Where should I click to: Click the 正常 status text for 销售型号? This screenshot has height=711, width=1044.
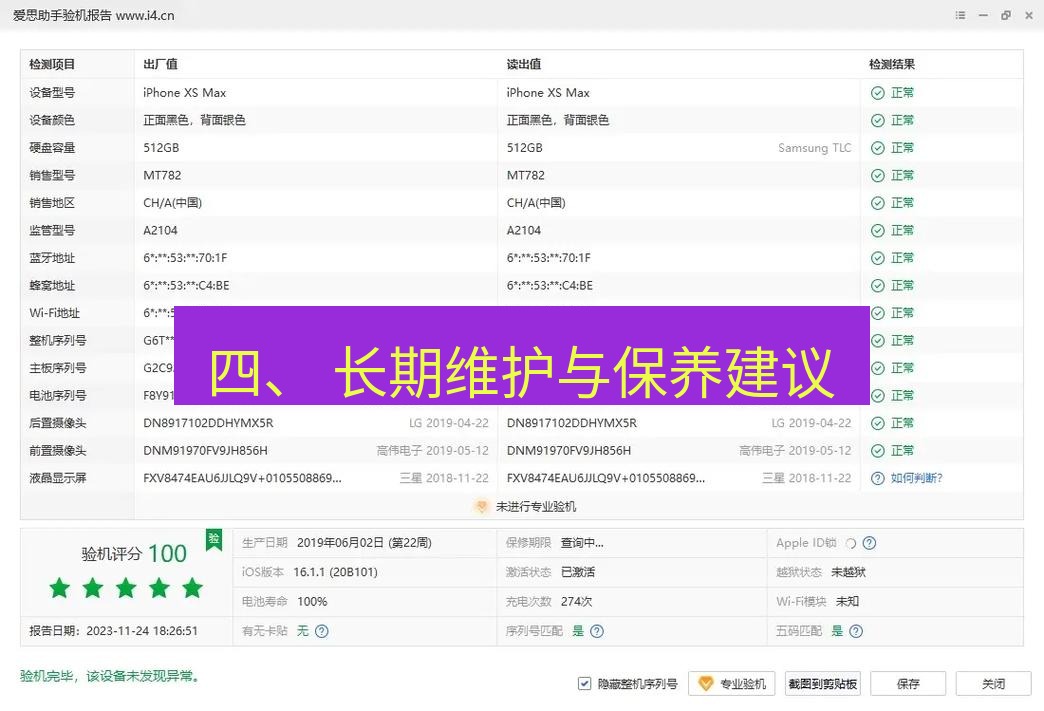[x=901, y=175]
